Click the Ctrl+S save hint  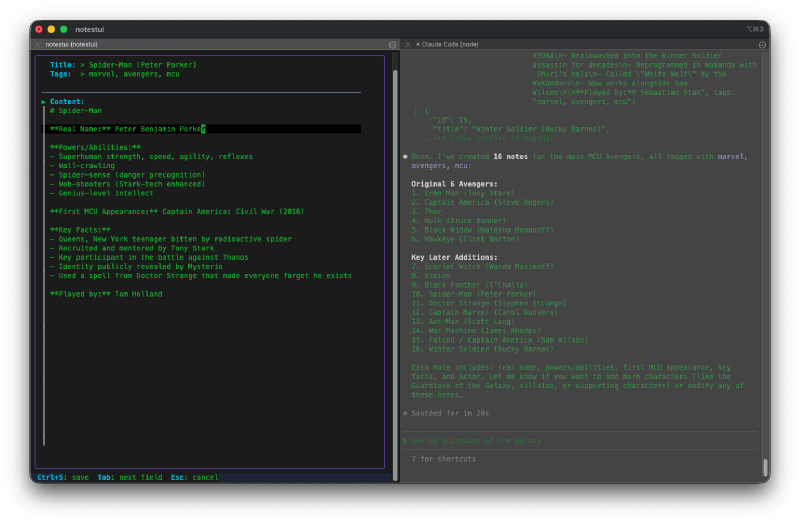[x=63, y=478]
